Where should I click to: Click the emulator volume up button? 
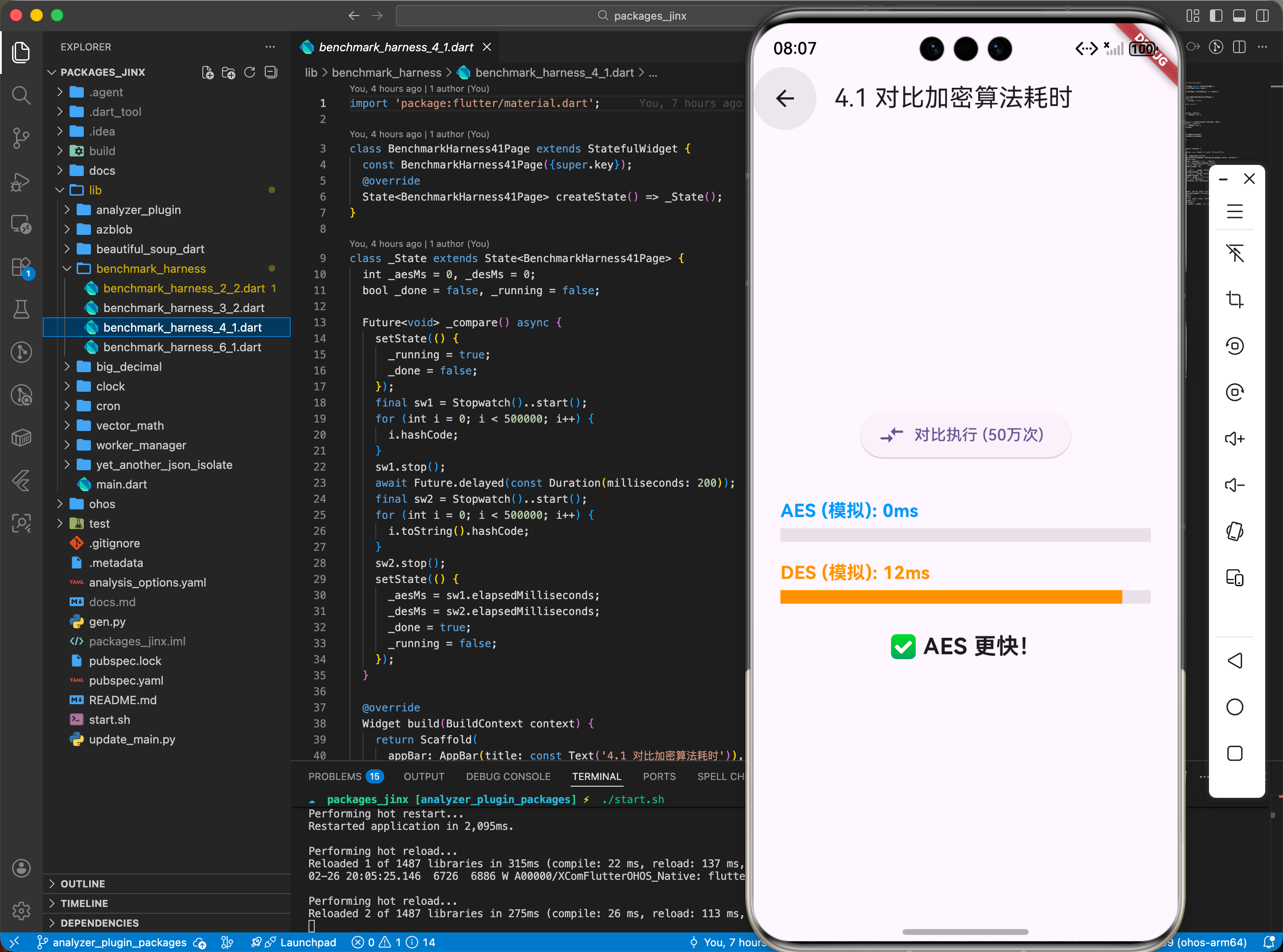pyautogui.click(x=1234, y=439)
